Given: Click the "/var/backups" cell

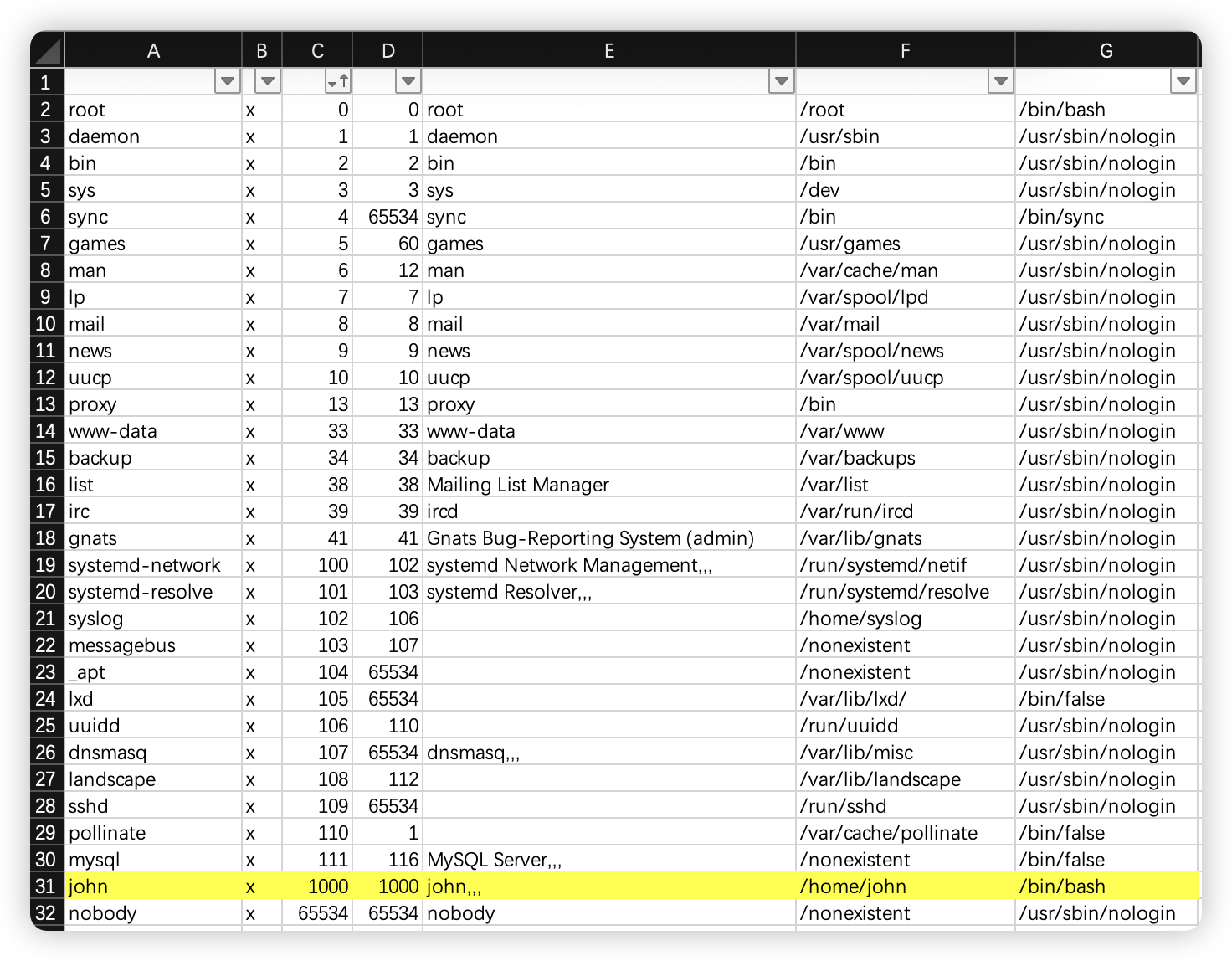Looking at the screenshot, I should (906, 458).
